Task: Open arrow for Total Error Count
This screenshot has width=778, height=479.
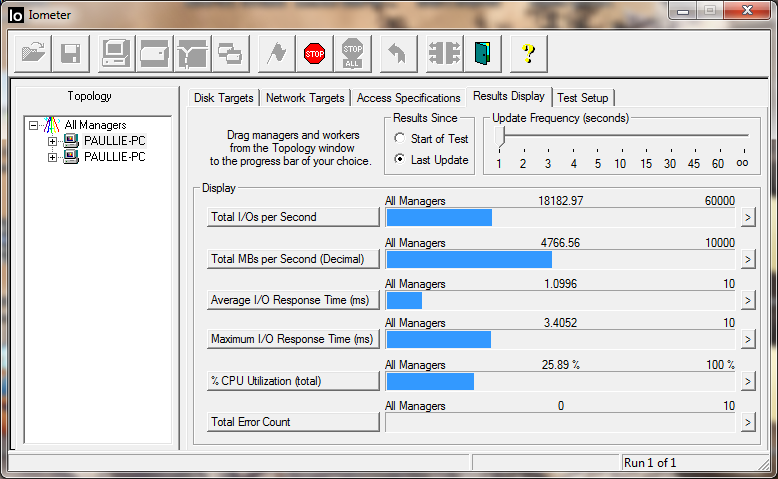Action: point(748,422)
